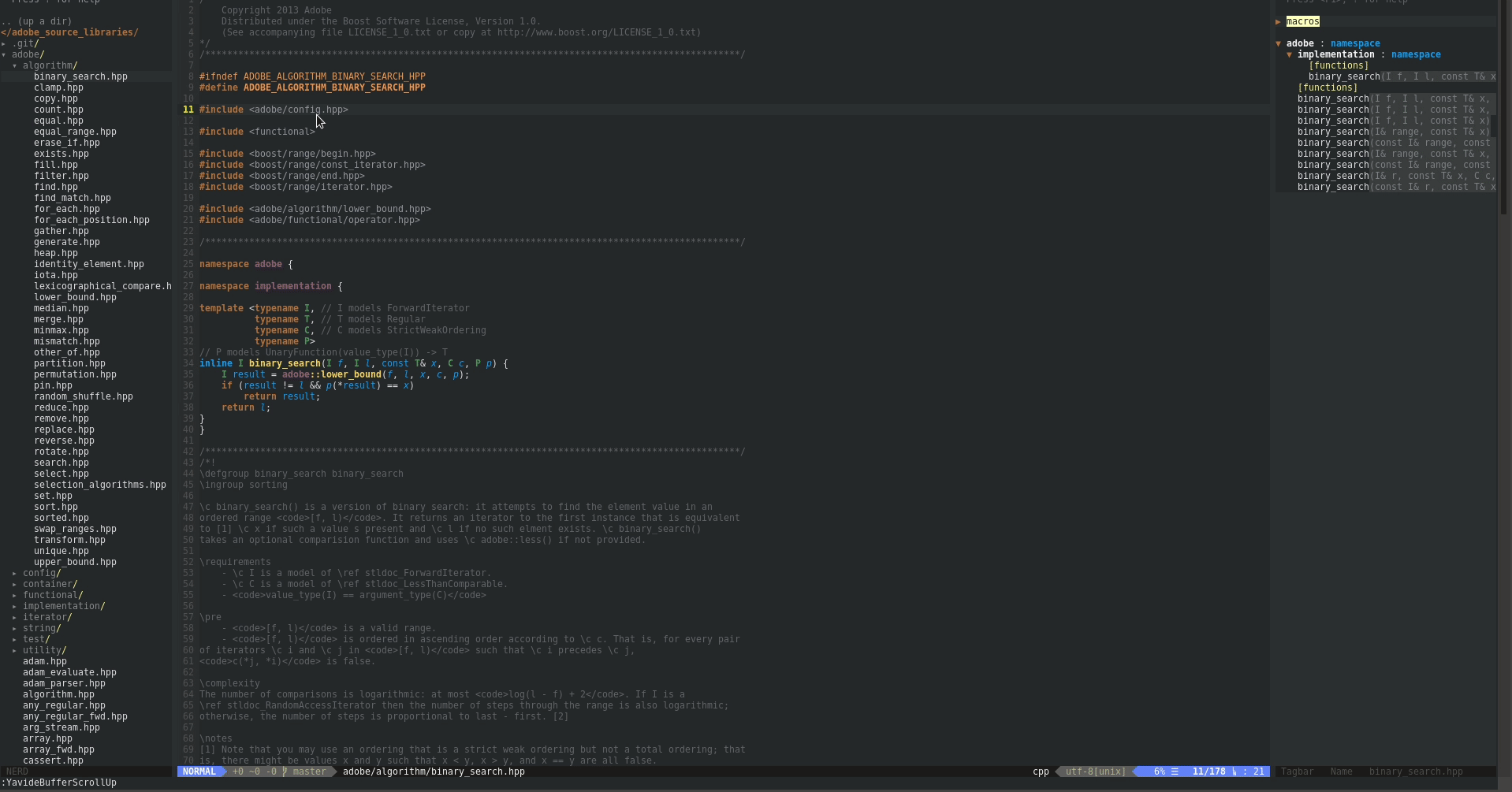Click the utf-8[unix] encoding entry

pos(1095,772)
